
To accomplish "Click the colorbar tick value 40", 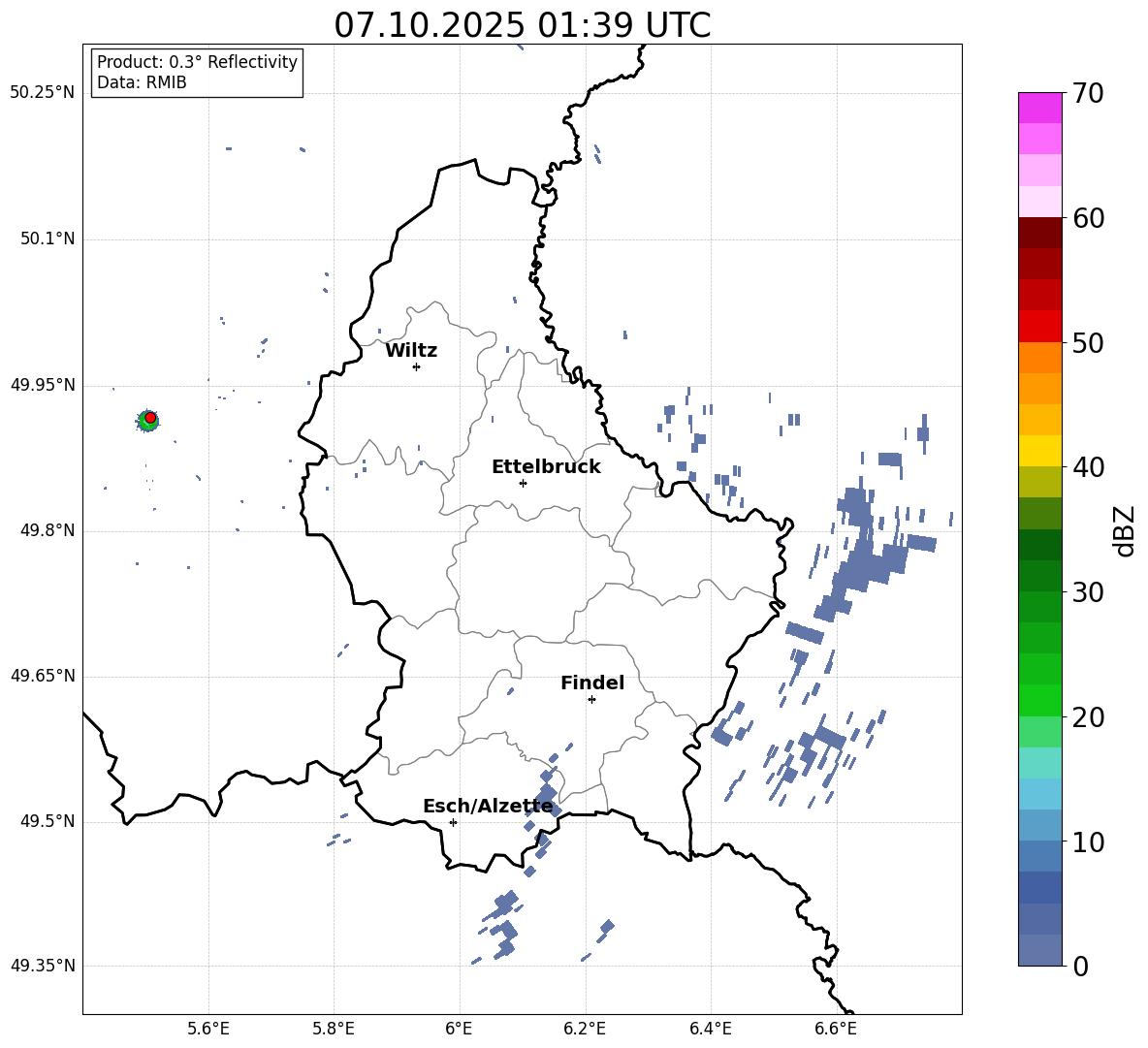I will click(1088, 467).
